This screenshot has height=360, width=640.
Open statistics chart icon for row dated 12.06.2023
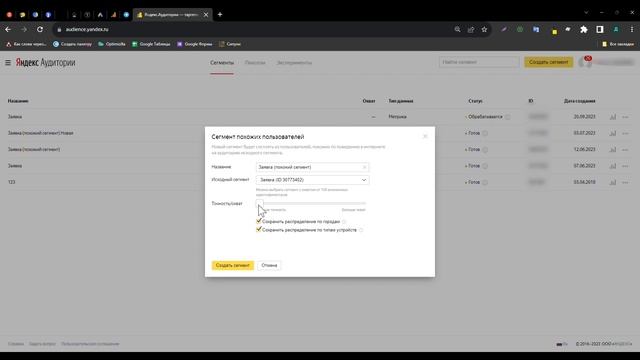point(613,149)
